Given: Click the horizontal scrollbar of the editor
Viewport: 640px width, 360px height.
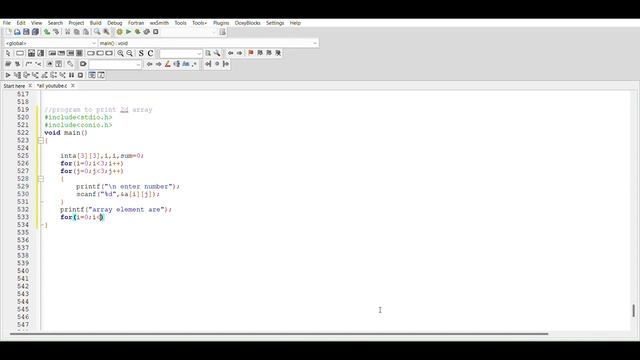Looking at the screenshot, I should 279,334.
